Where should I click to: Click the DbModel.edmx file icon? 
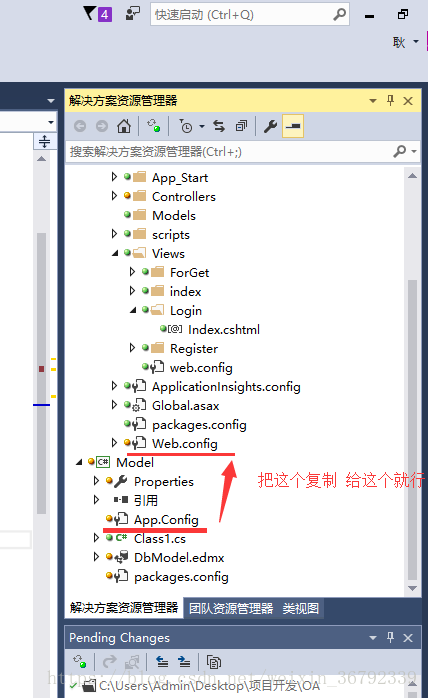[122, 557]
